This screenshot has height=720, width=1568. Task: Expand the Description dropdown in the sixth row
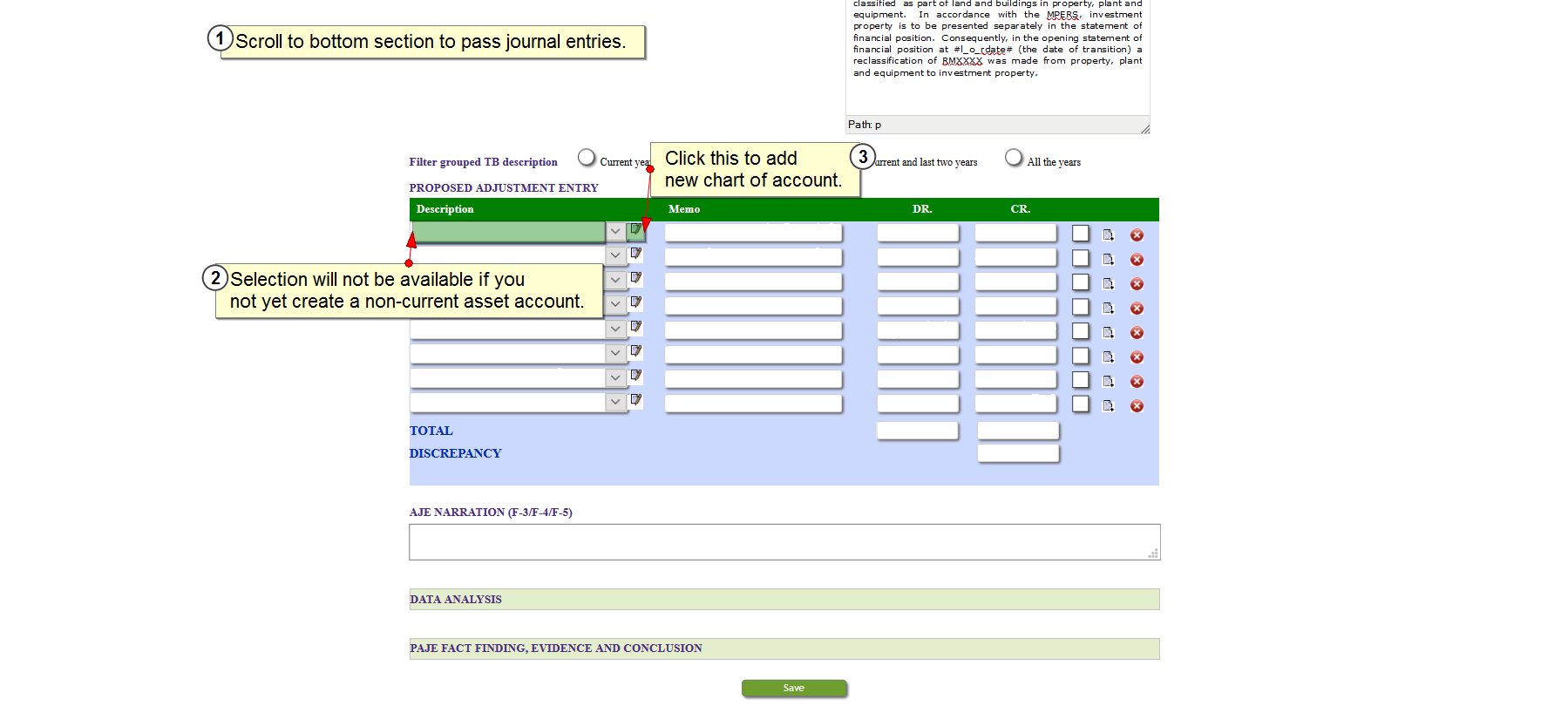click(x=615, y=353)
